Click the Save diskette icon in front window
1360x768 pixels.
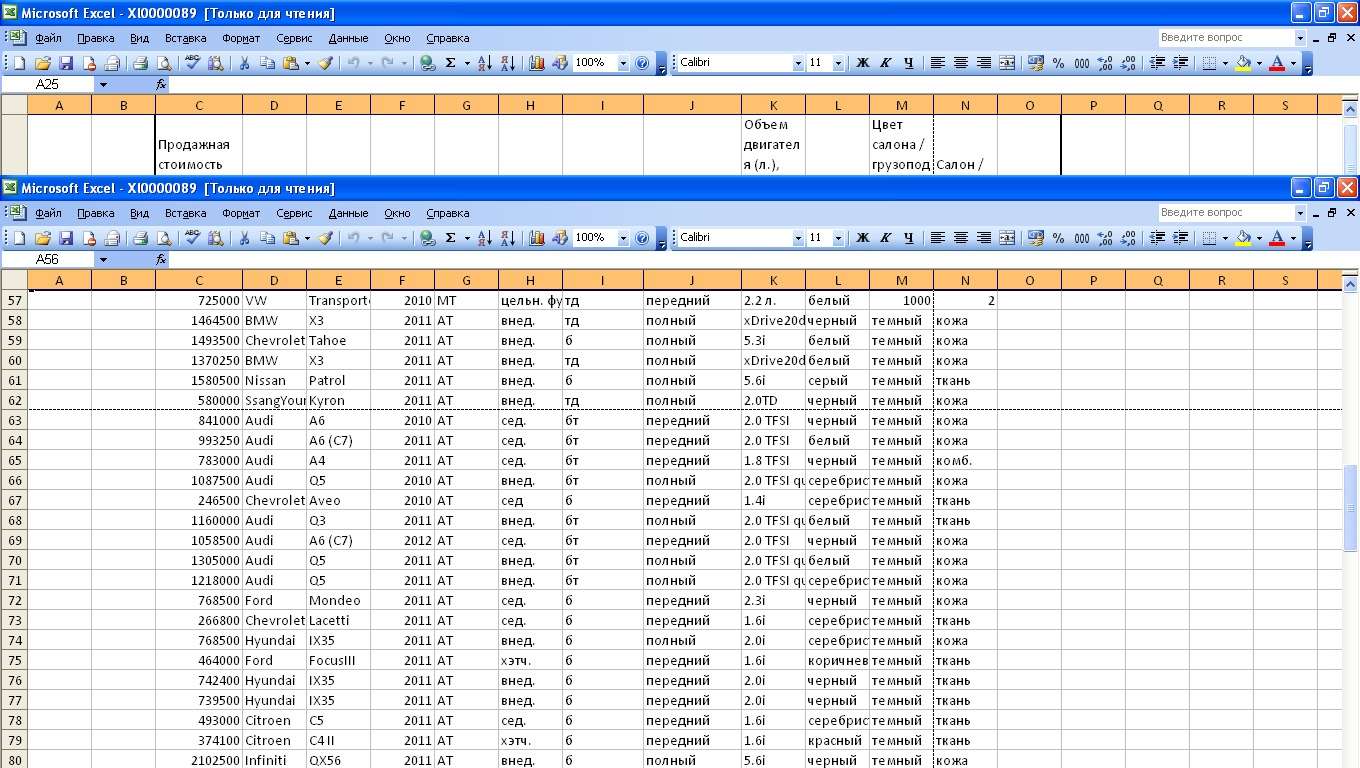(66, 238)
